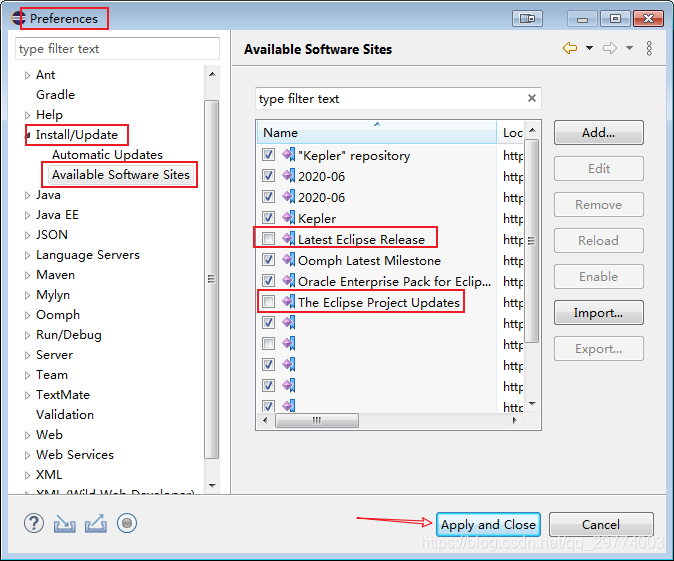This screenshot has height=561, width=674.
Task: Uncheck the Kepler site checkbox
Action: coord(269,218)
